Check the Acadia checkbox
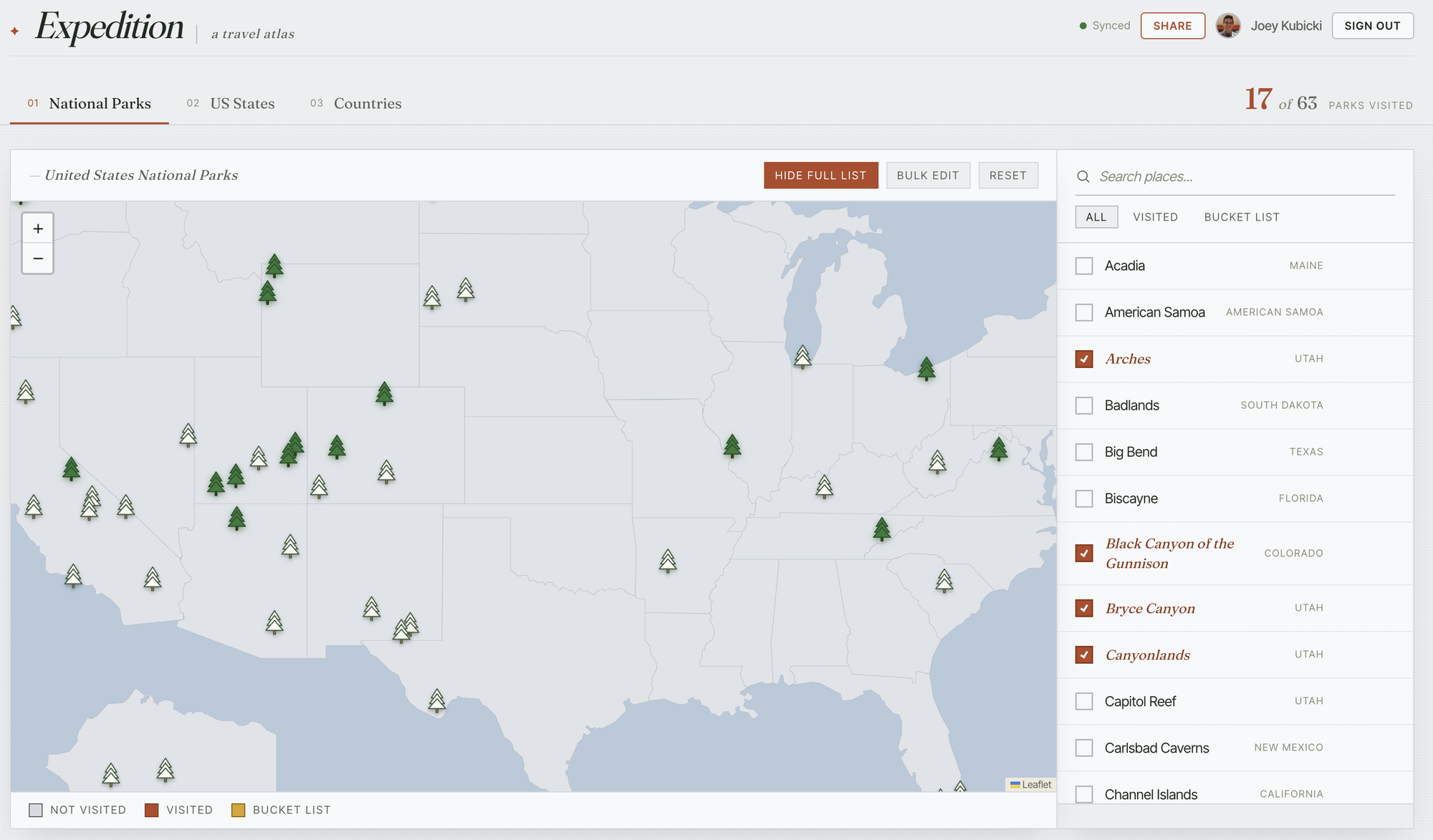This screenshot has width=1433, height=840. 1084,266
